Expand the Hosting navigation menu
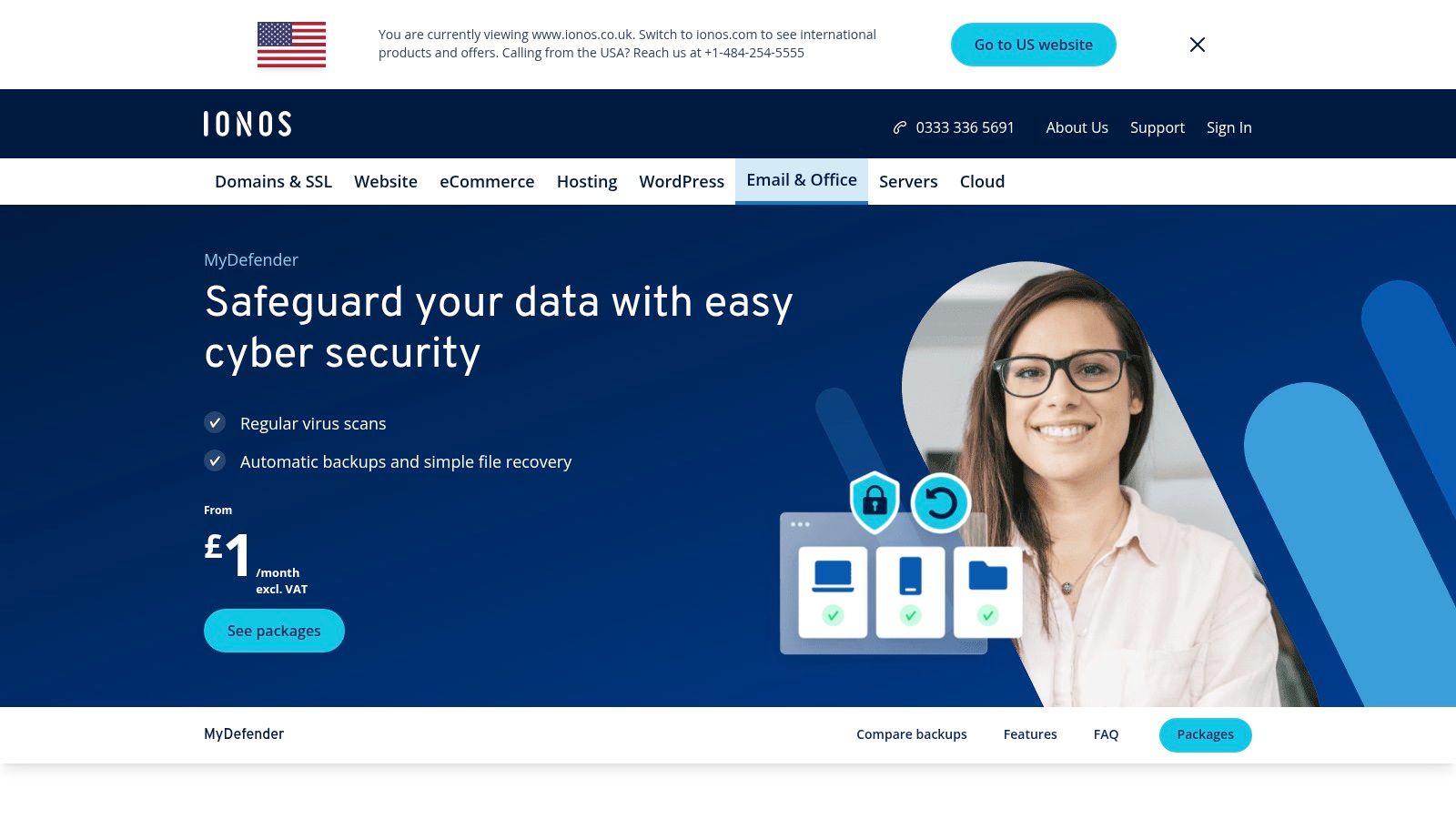The height and width of the screenshot is (819, 1456). pos(587,181)
